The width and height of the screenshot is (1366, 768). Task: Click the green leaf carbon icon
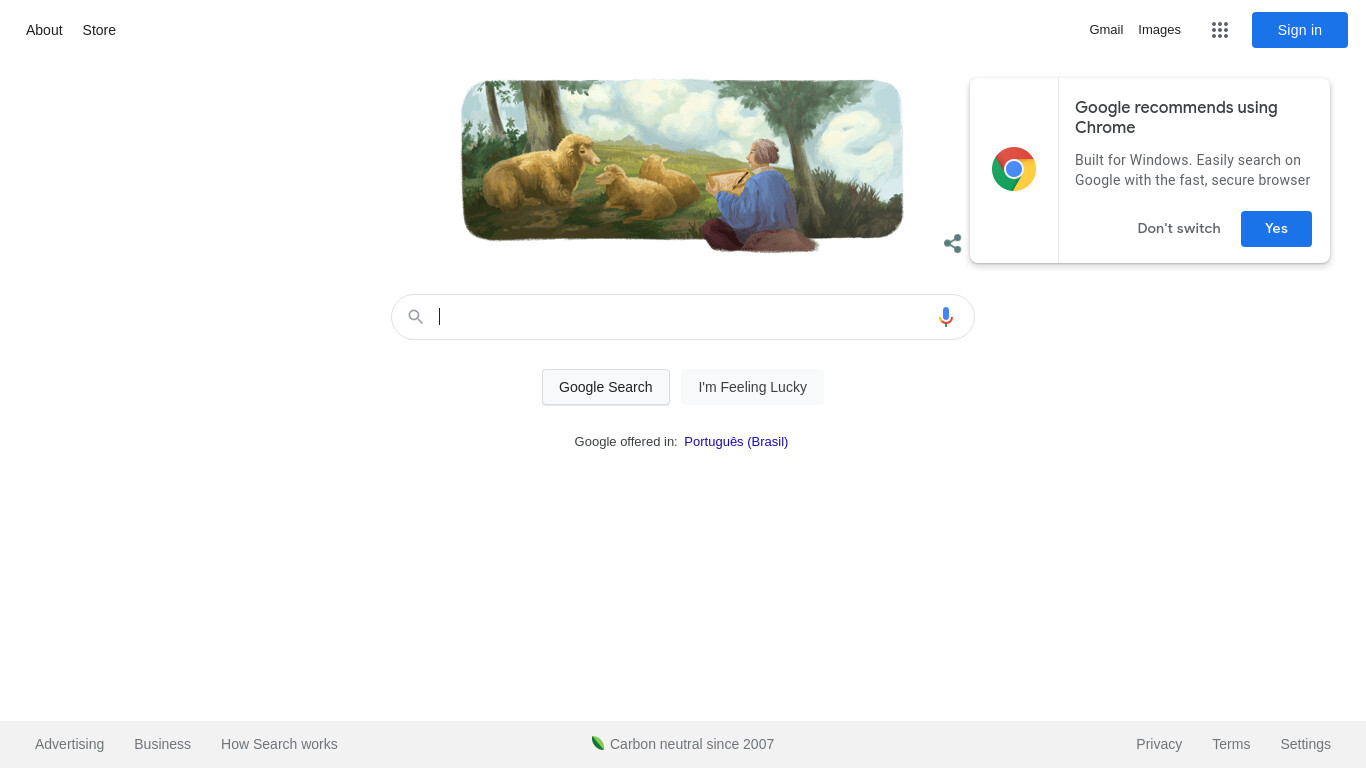(x=598, y=743)
